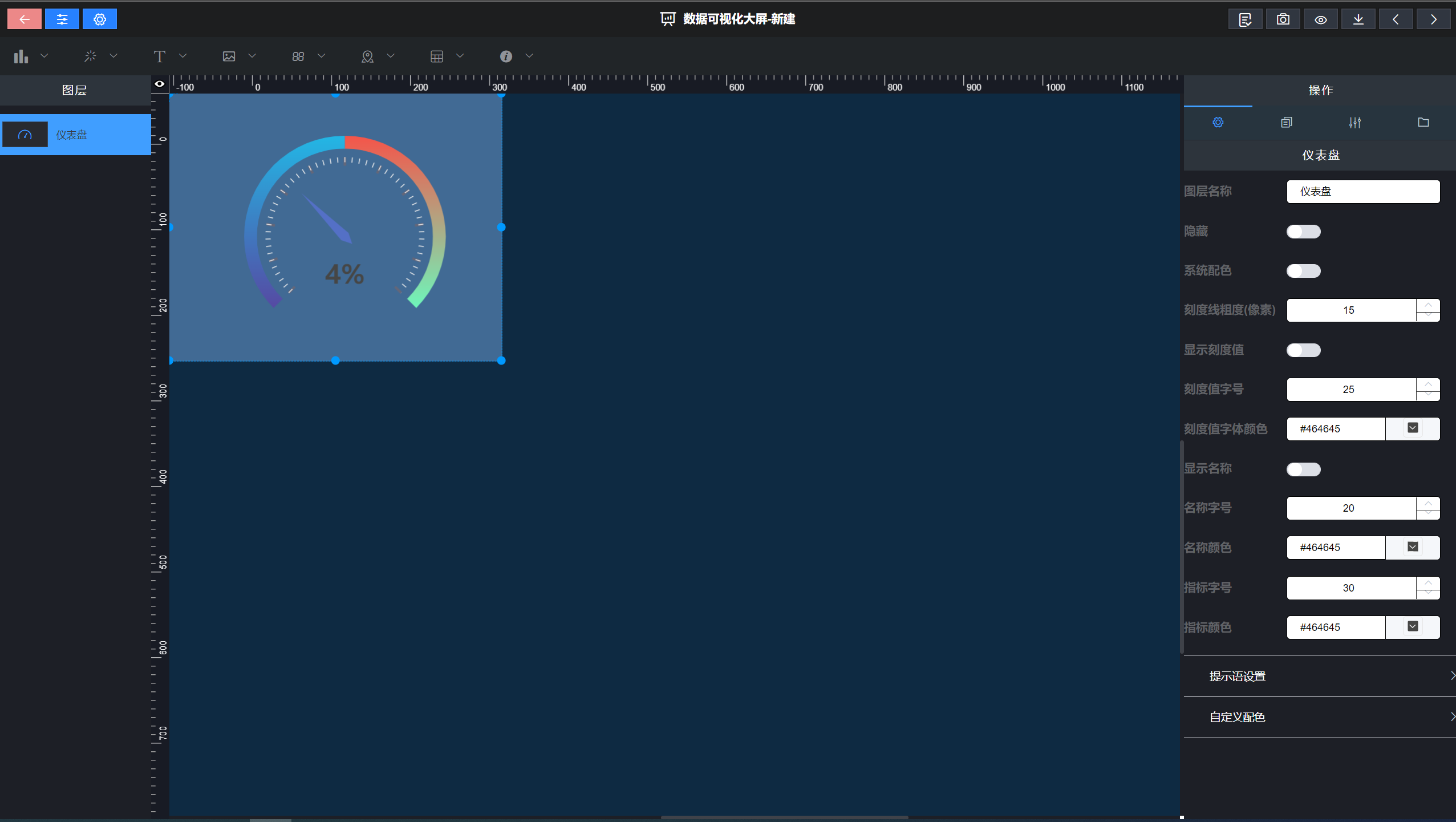Expand the digital counter dropdown arrow

[x=321, y=55]
